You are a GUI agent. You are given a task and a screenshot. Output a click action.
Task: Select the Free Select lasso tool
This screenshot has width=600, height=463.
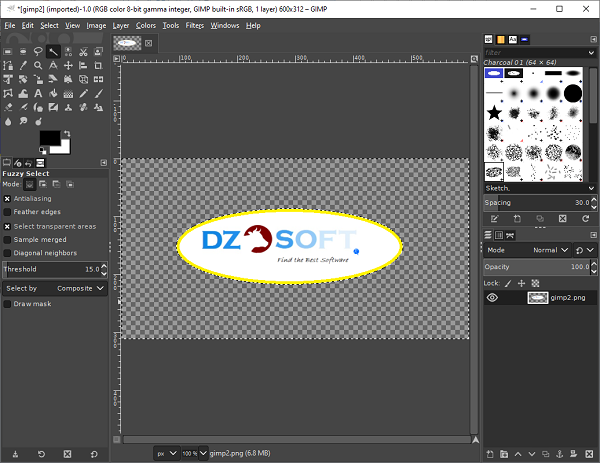click(38, 52)
